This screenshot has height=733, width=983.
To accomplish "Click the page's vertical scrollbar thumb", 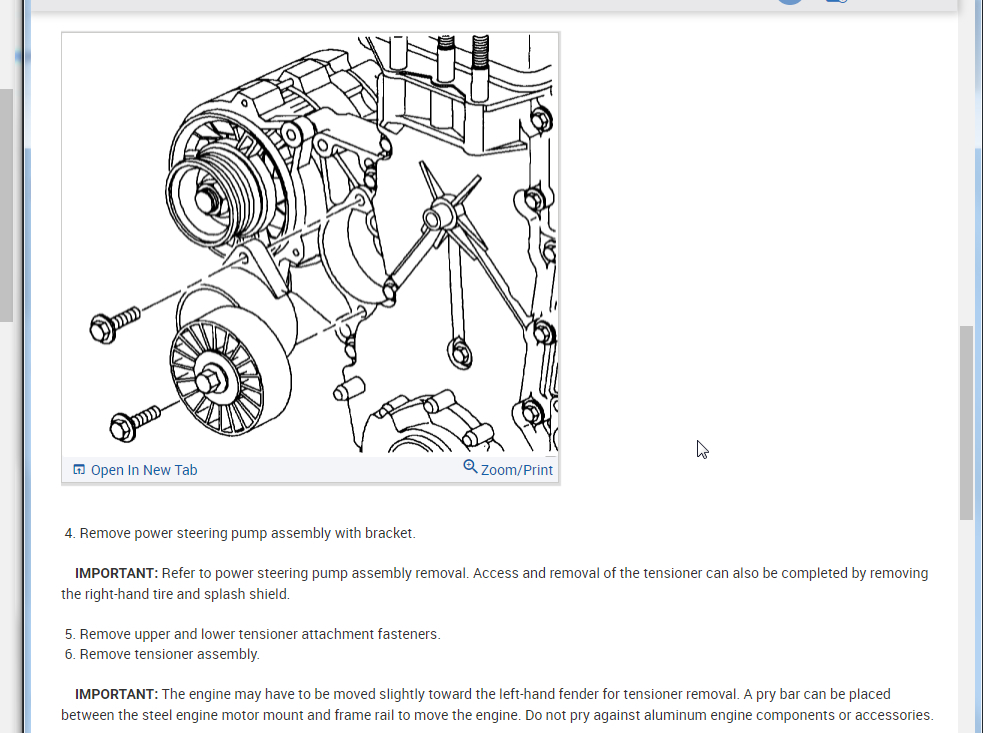I will coord(966,422).
